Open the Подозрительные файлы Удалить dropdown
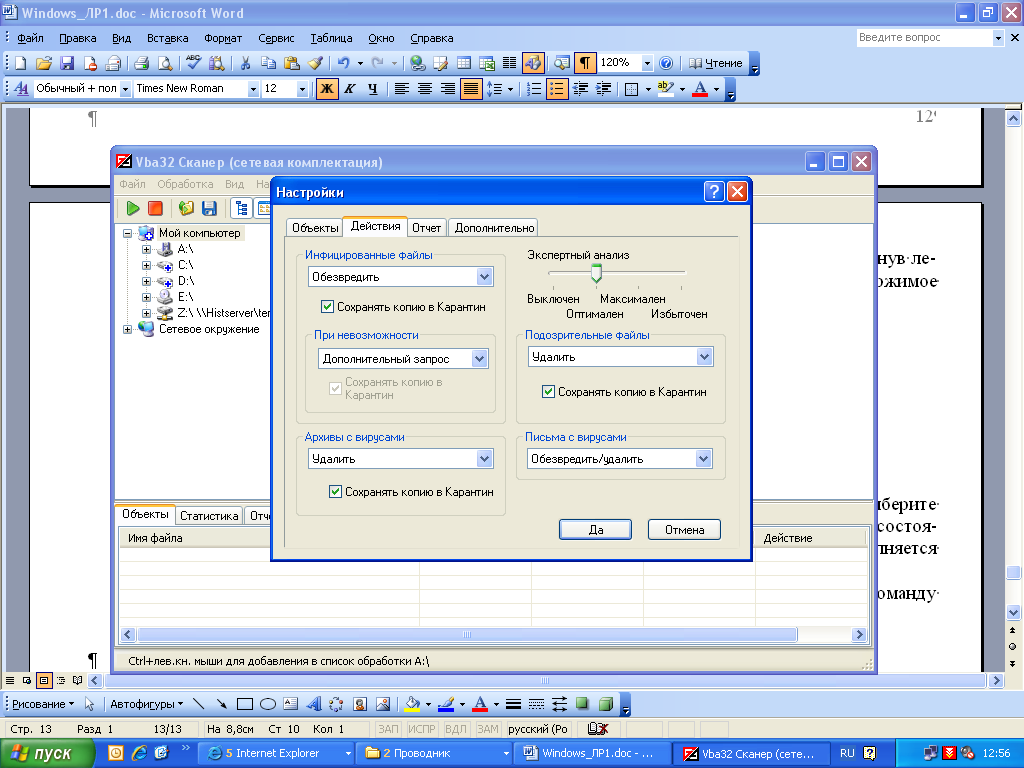The width and height of the screenshot is (1024, 768). click(x=704, y=357)
